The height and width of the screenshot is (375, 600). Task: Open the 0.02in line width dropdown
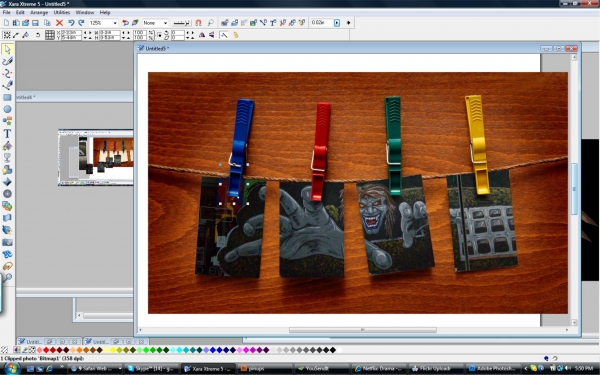coord(337,23)
